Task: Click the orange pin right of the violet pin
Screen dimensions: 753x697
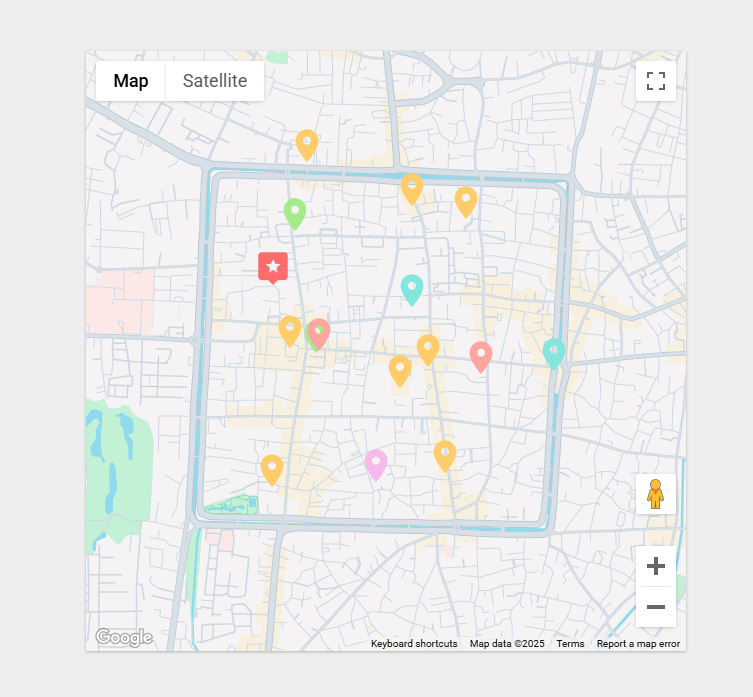Action: point(445,456)
